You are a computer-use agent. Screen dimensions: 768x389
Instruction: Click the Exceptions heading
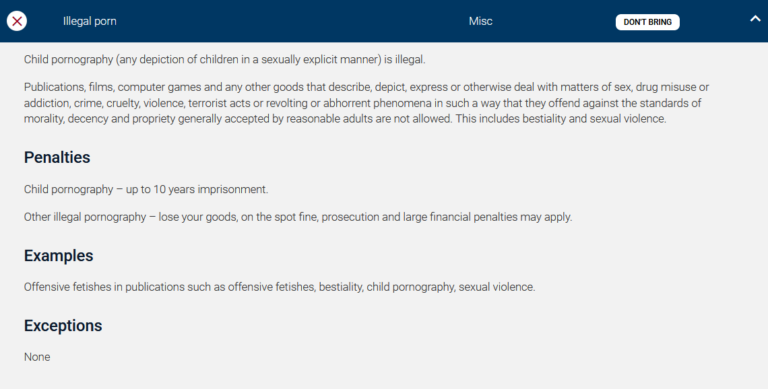[x=63, y=326]
